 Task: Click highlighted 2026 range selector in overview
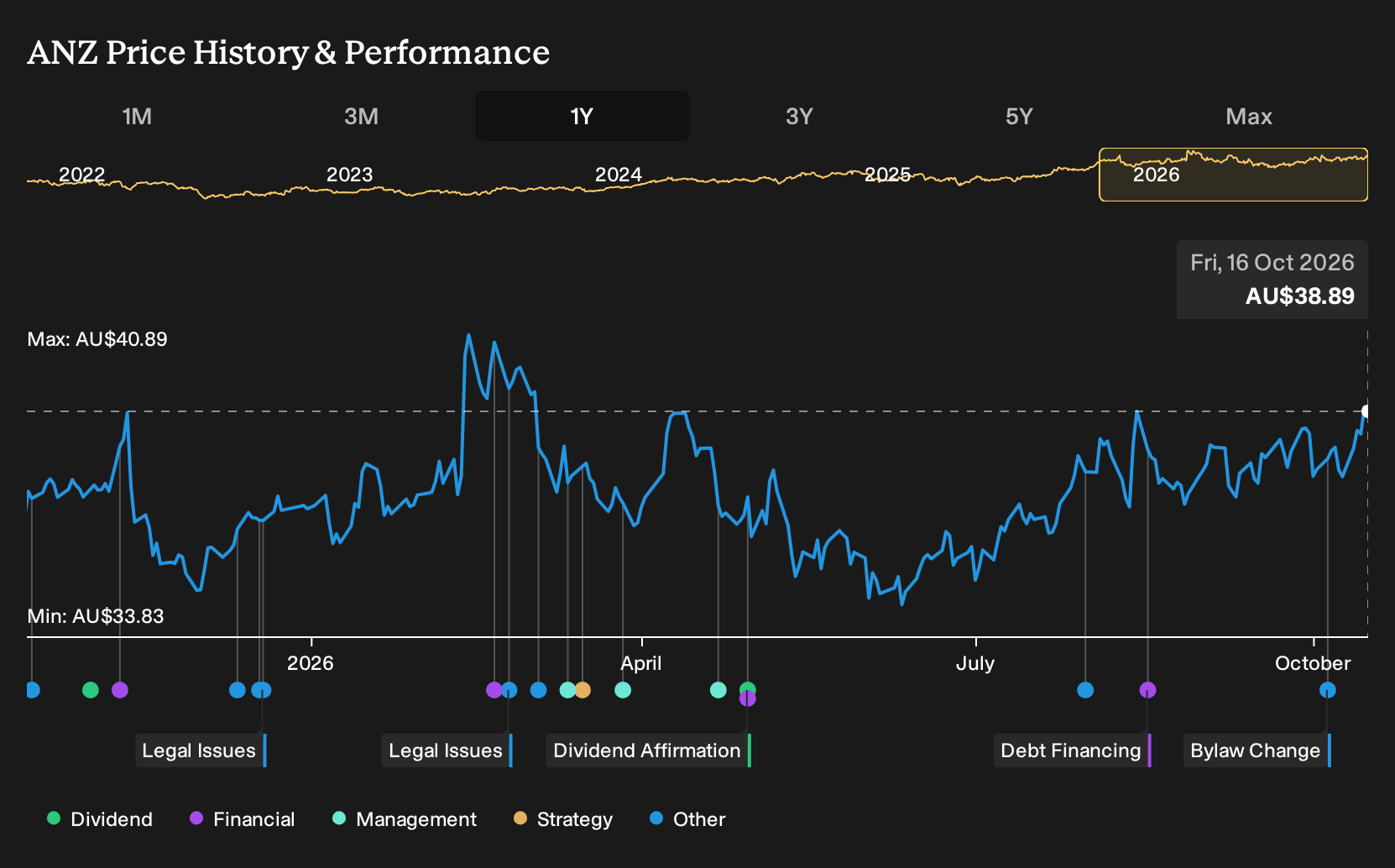click(x=1233, y=175)
